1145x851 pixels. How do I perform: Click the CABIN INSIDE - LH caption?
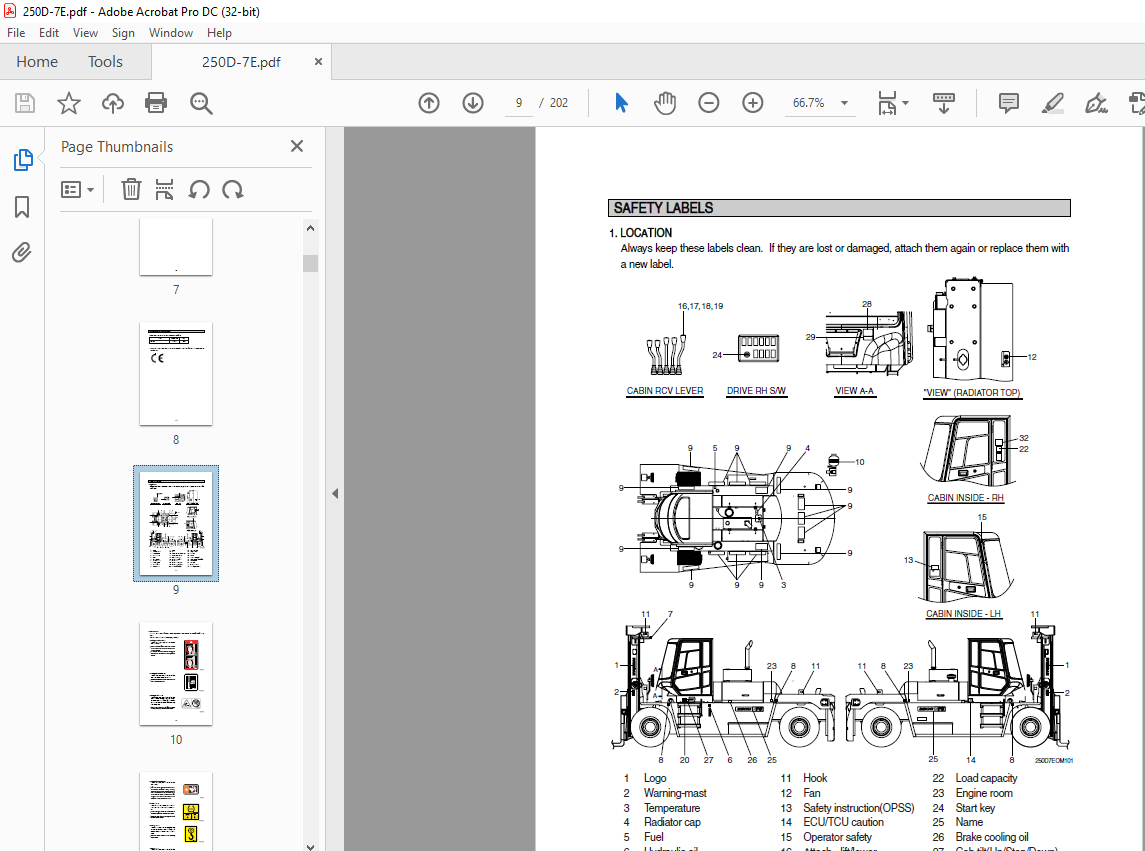[x=963, y=614]
